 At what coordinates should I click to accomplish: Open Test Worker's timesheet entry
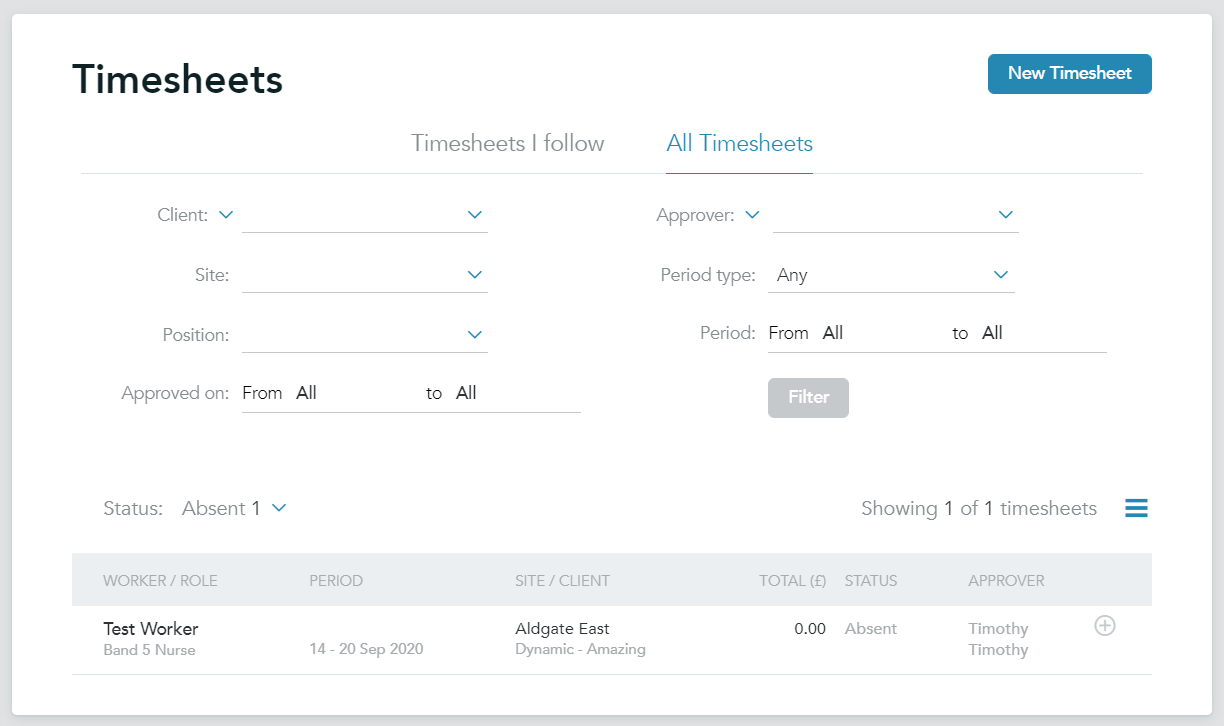pos(150,628)
